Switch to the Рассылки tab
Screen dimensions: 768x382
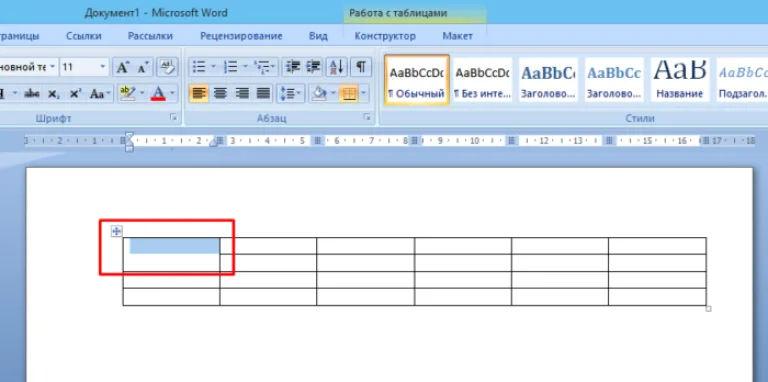[150, 36]
